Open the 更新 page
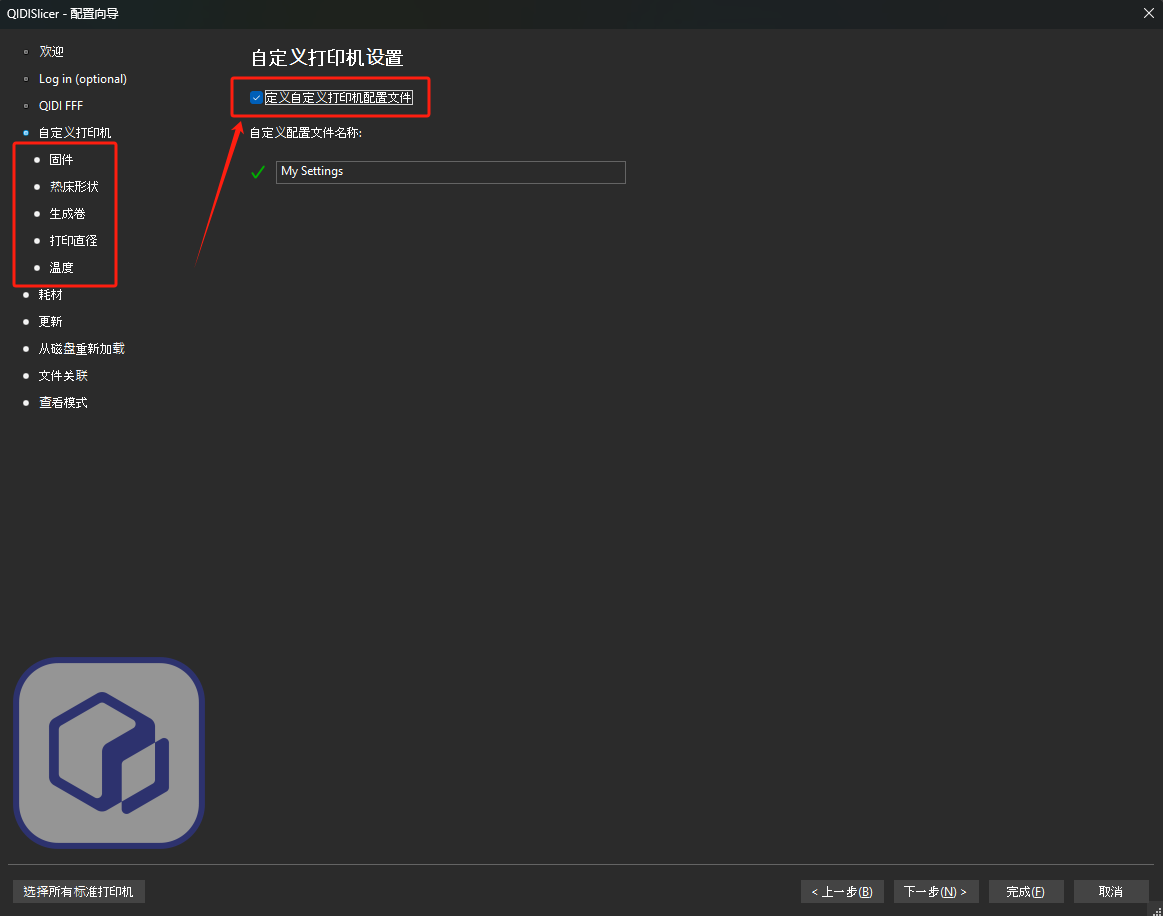Image resolution: width=1163 pixels, height=916 pixels. (x=50, y=322)
